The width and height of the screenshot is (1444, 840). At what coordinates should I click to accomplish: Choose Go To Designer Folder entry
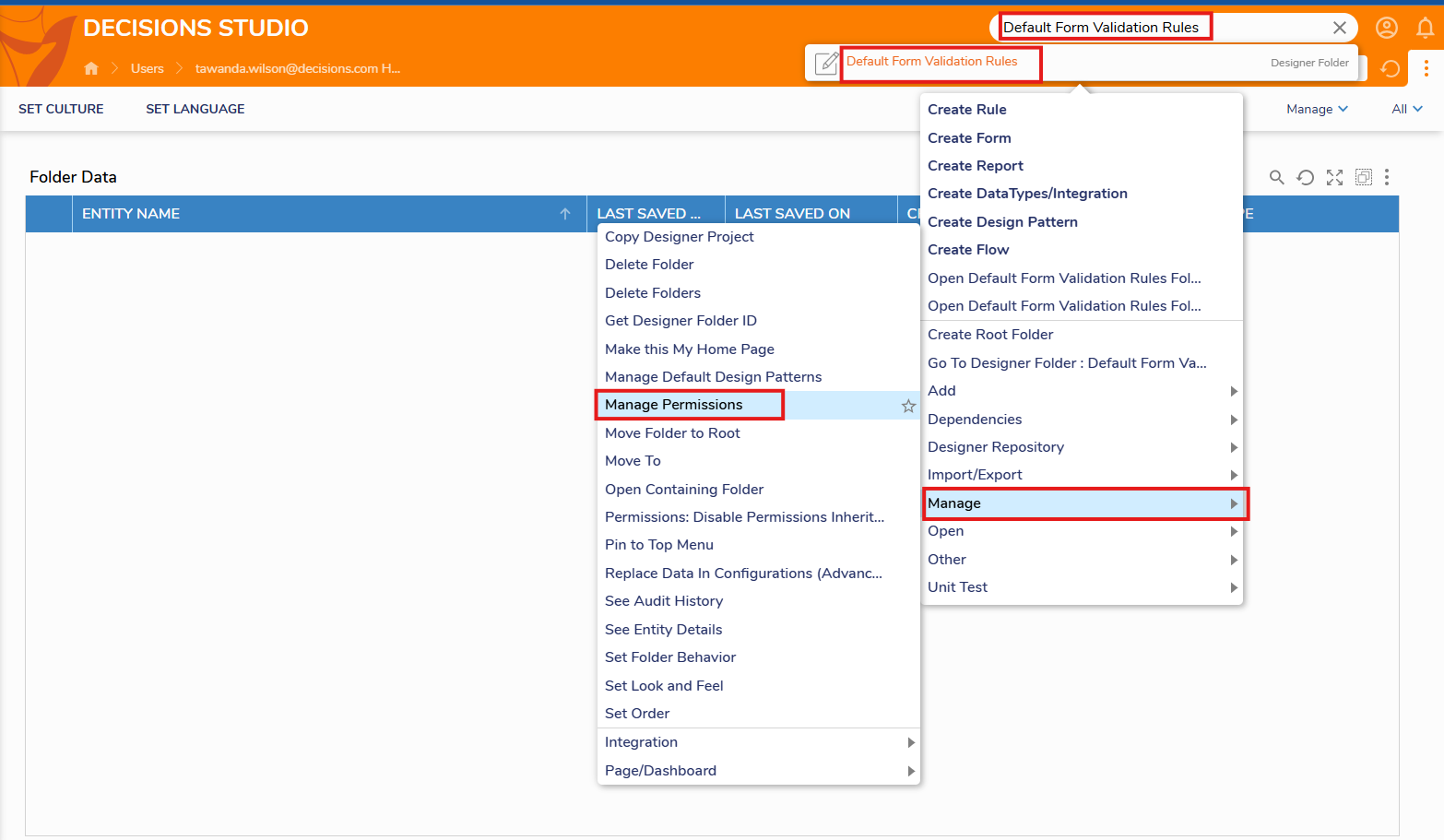[x=1067, y=363]
